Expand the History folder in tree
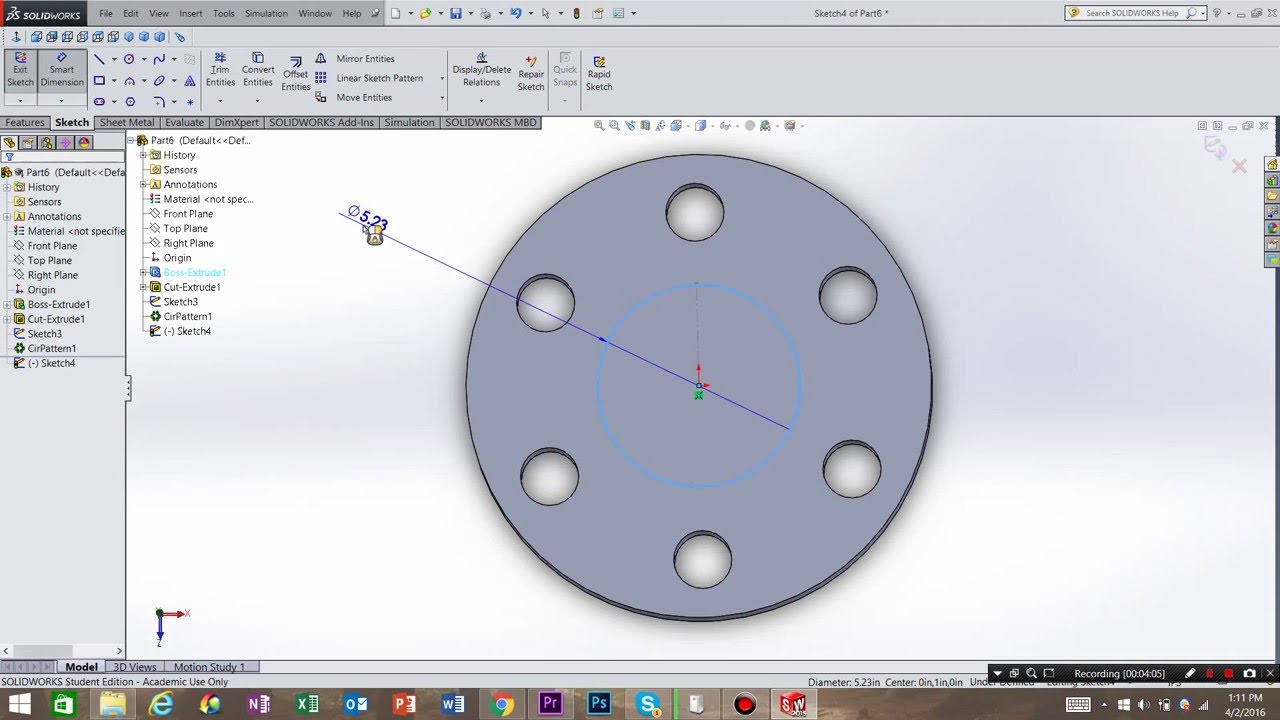1280x720 pixels. coord(7,187)
